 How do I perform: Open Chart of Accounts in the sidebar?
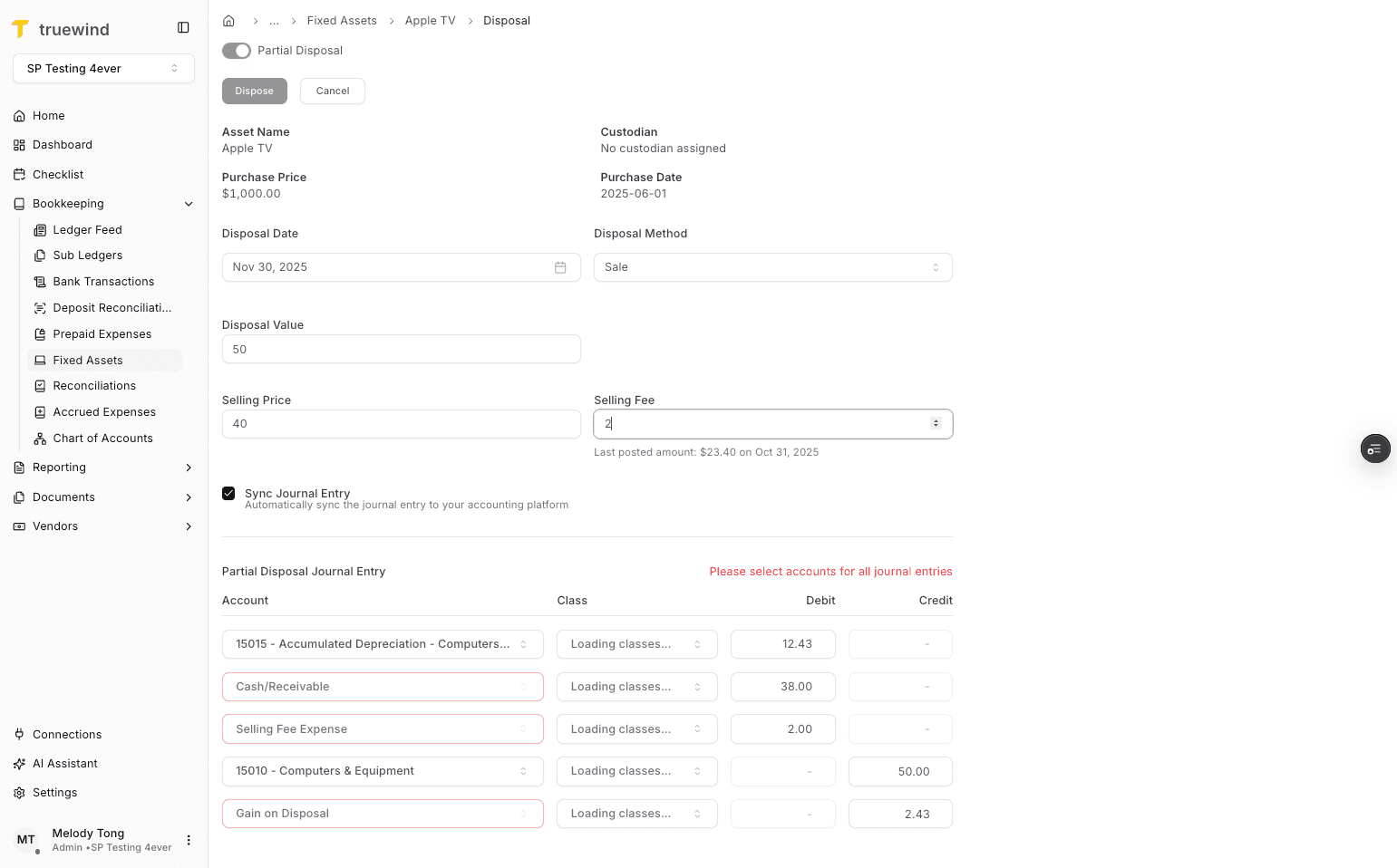point(102,438)
